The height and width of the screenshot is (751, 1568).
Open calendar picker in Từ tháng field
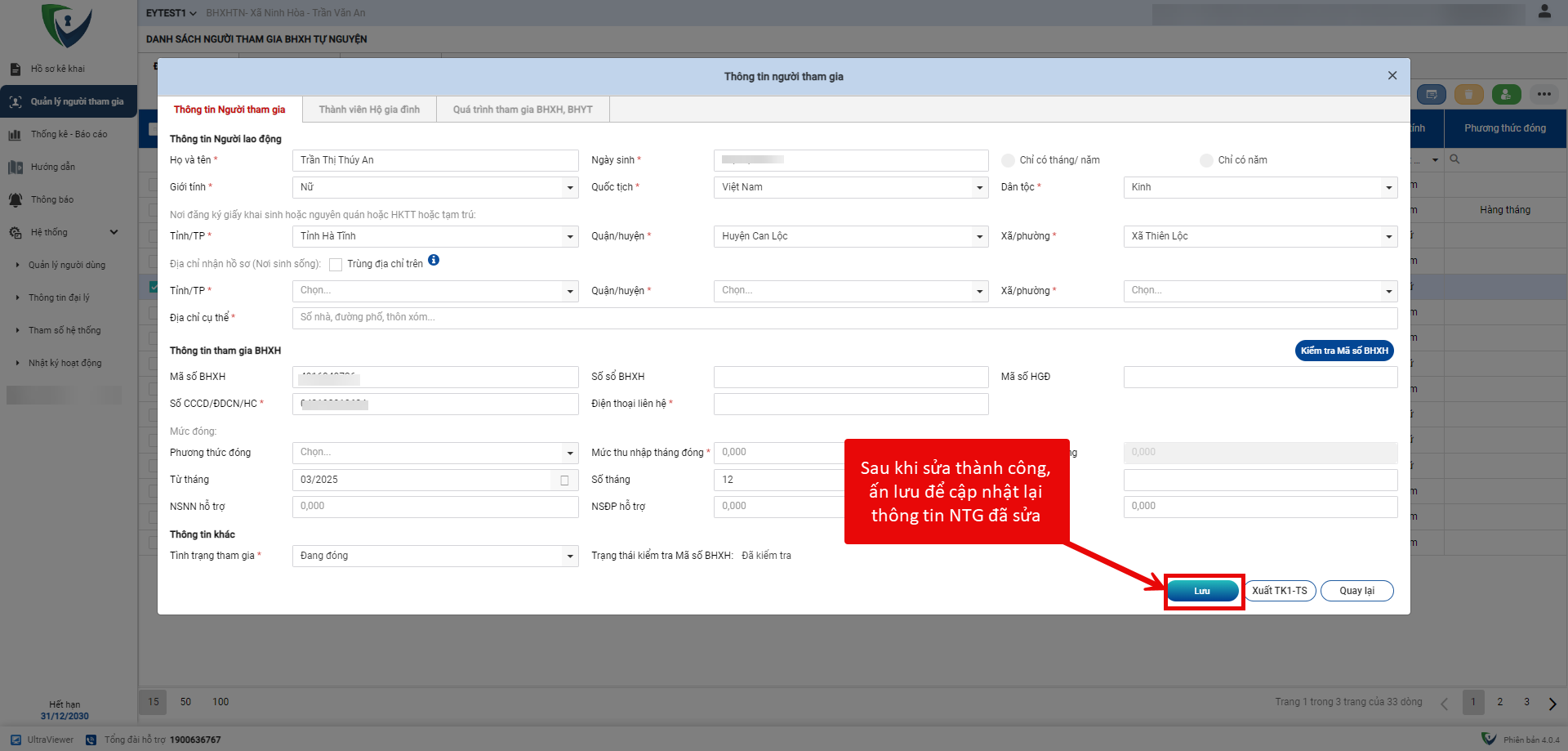(564, 481)
